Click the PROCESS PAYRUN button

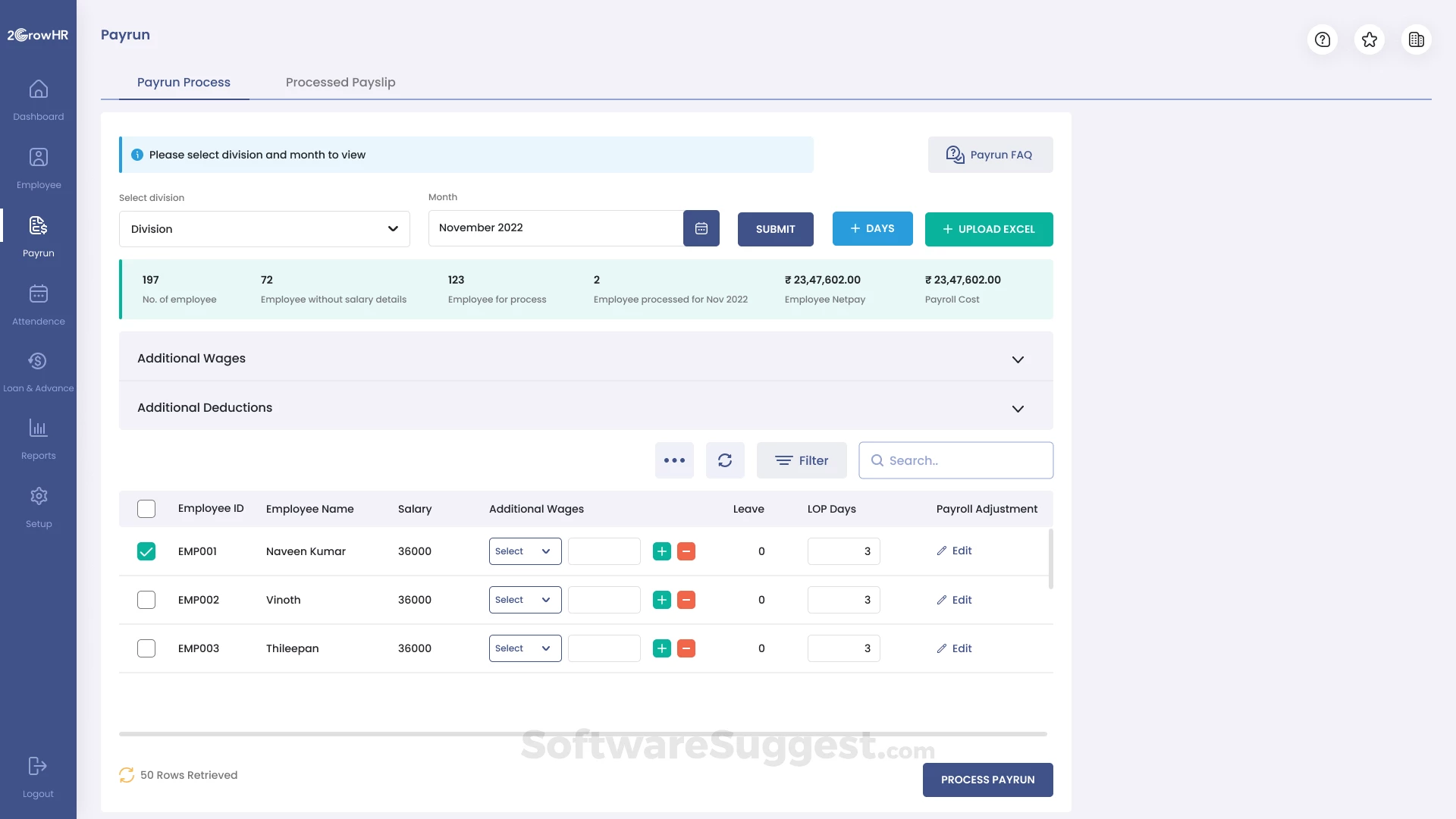[x=987, y=780]
